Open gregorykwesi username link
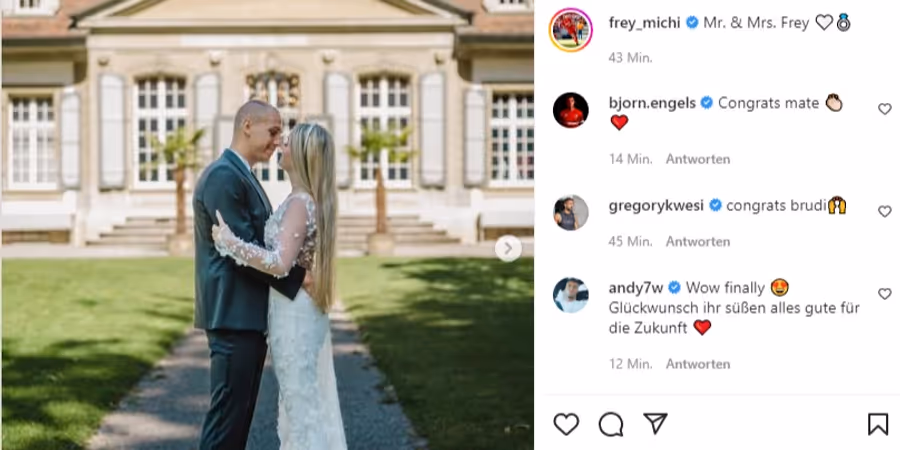The width and height of the screenshot is (900, 450). (x=656, y=205)
